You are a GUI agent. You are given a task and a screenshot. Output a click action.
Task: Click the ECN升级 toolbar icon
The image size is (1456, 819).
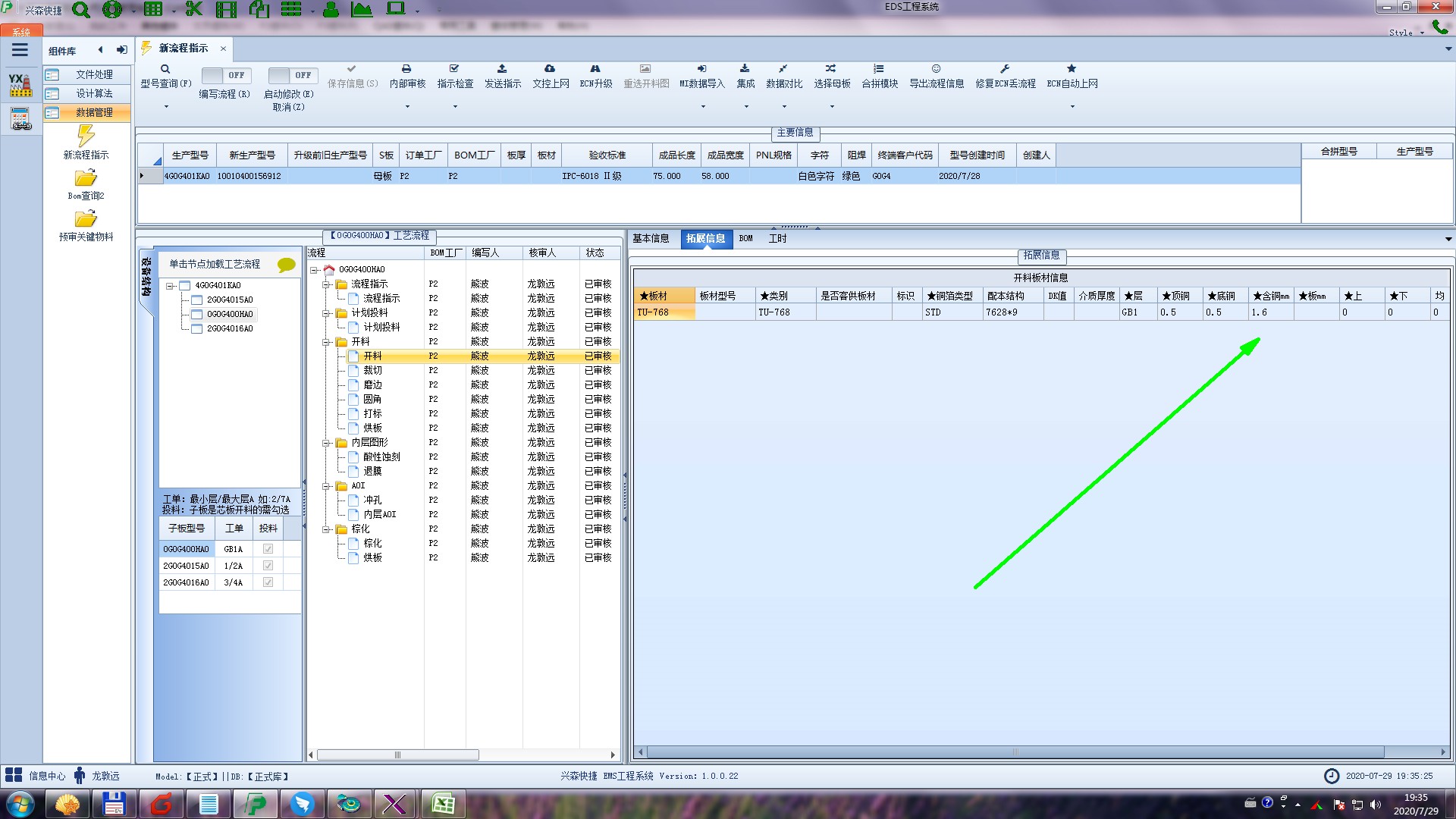pos(595,69)
